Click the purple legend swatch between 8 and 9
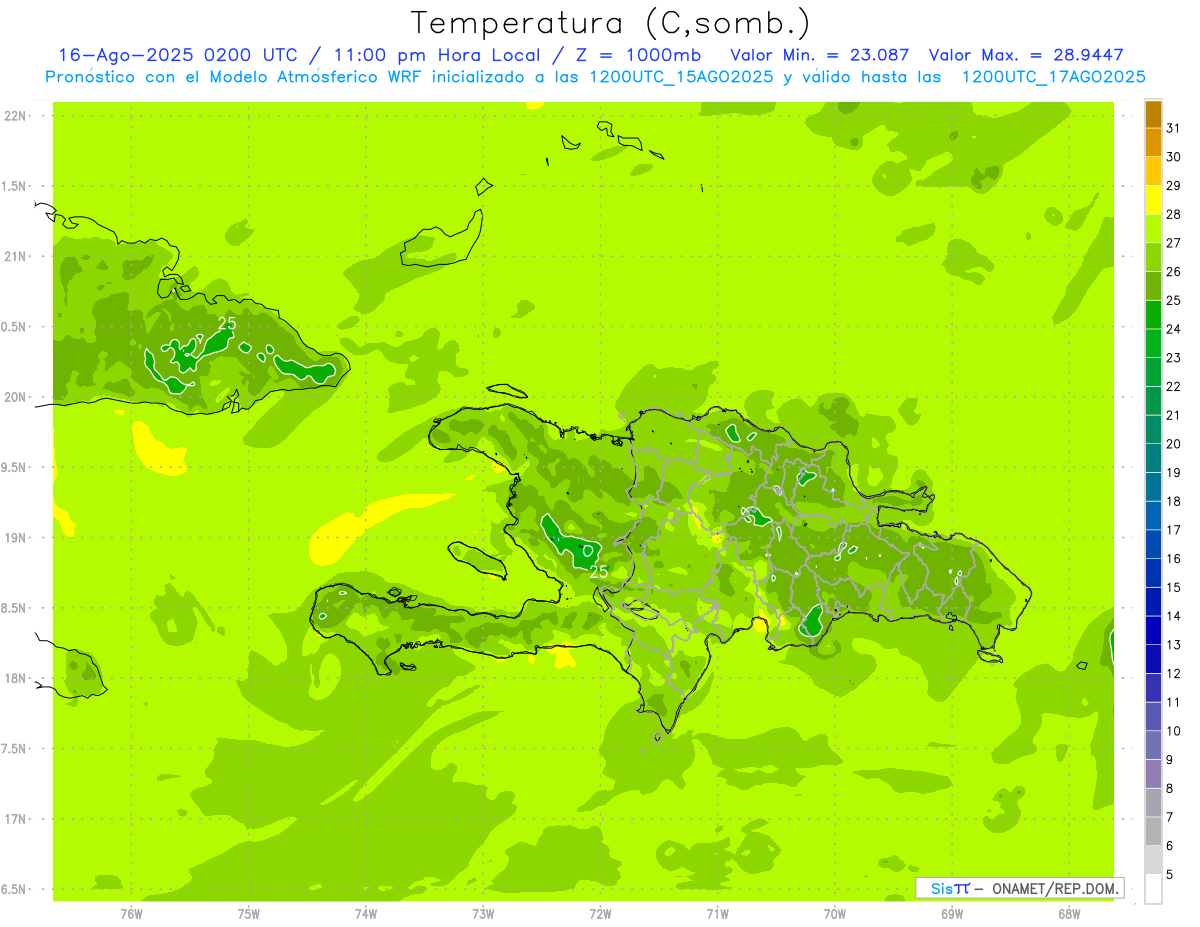The height and width of the screenshot is (927, 1200). 1153,774
